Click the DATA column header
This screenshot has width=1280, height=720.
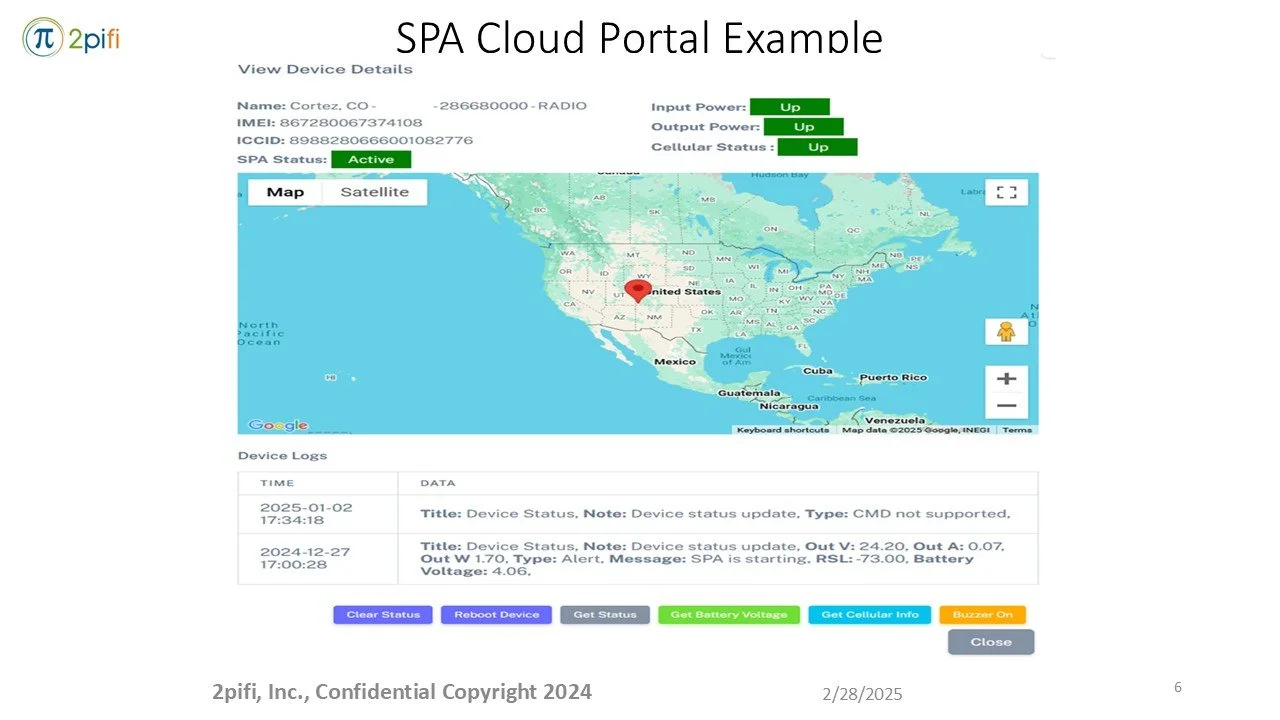438,483
